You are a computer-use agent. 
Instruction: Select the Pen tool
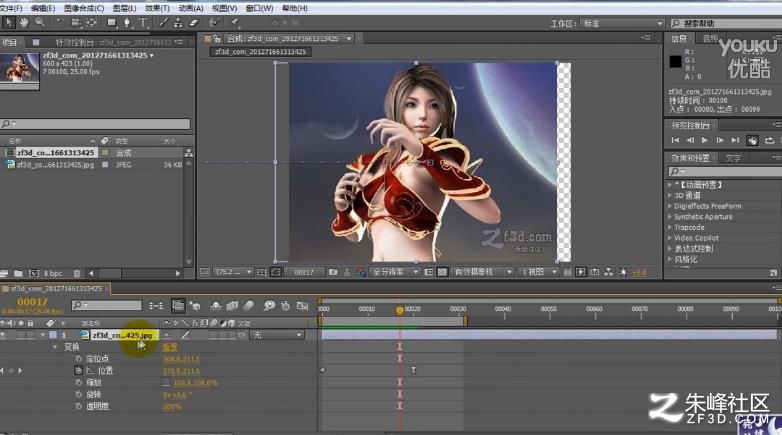pyautogui.click(x=127, y=22)
